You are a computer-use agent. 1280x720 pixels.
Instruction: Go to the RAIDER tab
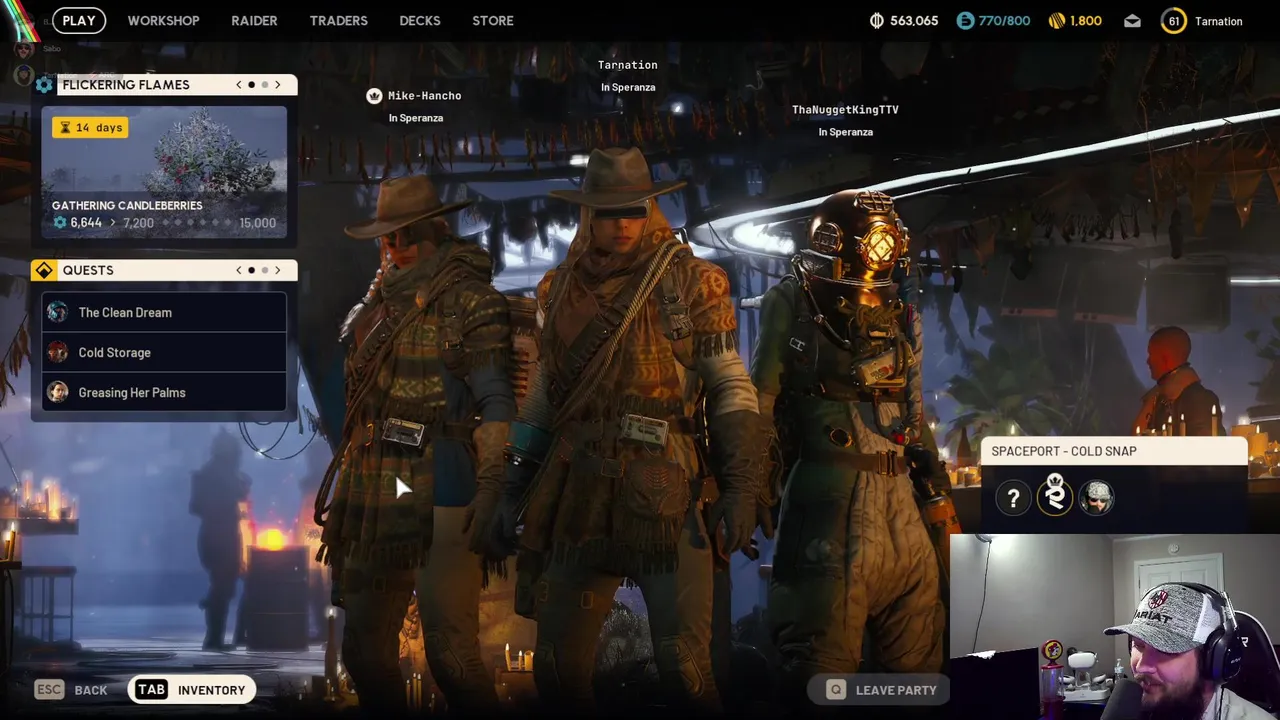tap(254, 20)
